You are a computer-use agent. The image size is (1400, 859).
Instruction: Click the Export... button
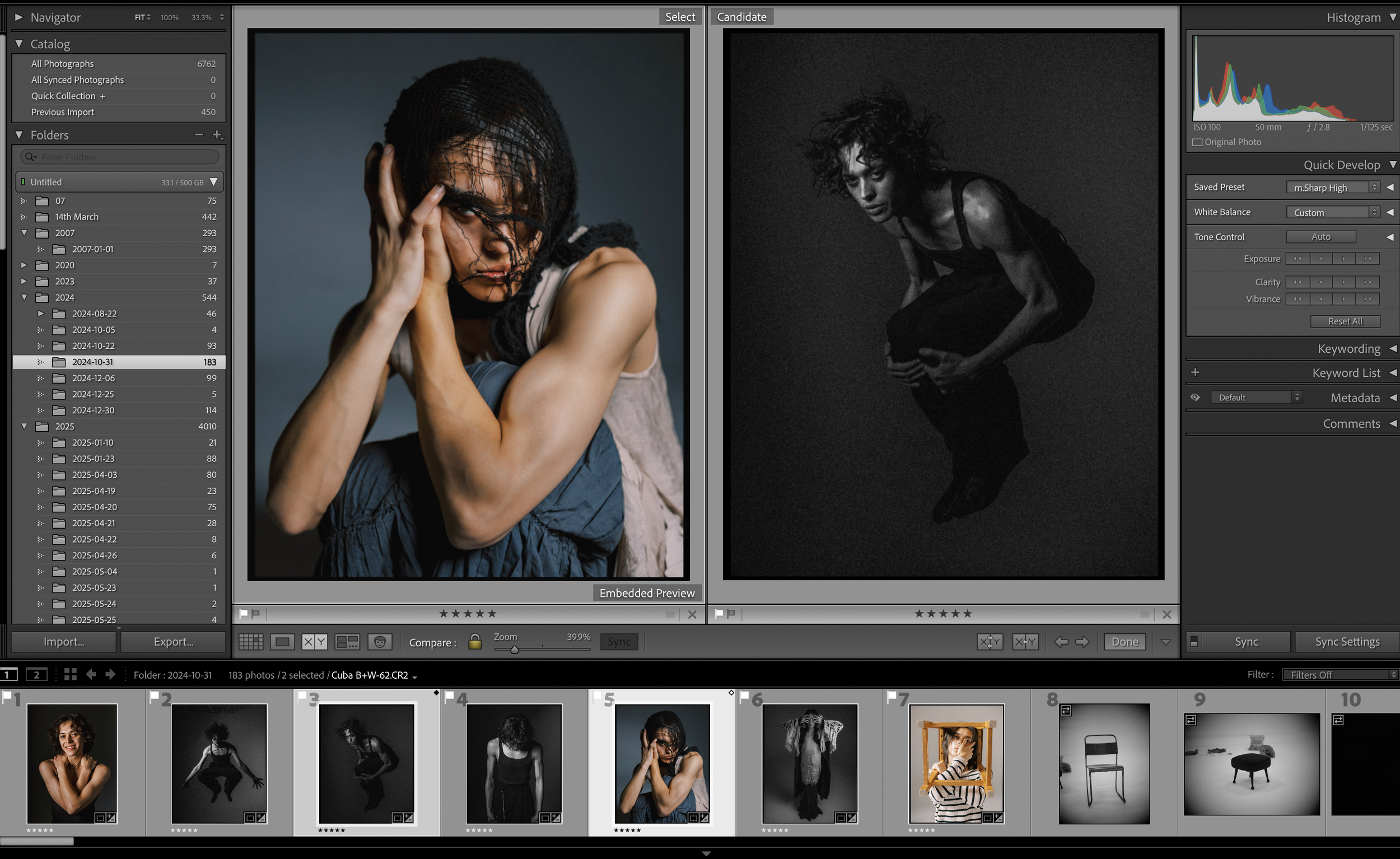tap(173, 642)
